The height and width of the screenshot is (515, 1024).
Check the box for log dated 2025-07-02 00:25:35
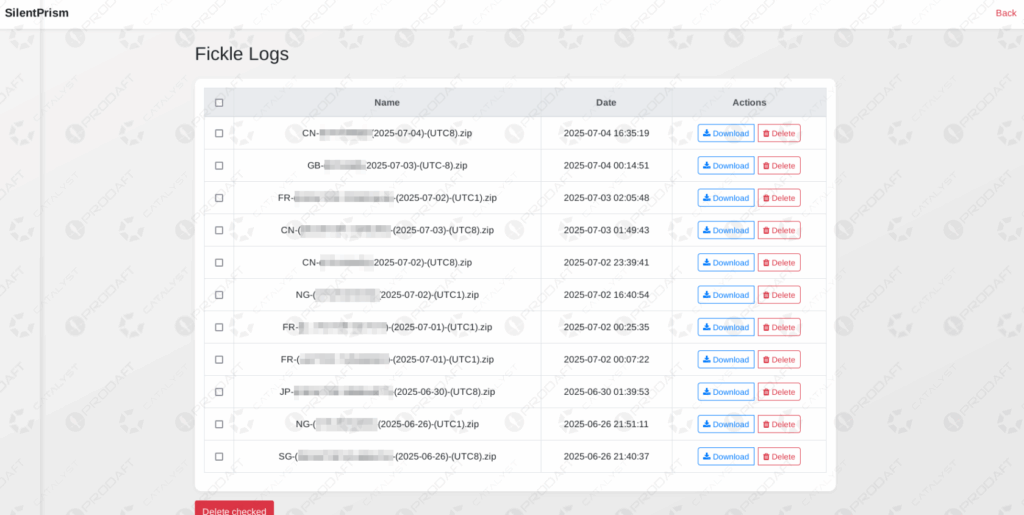point(219,327)
